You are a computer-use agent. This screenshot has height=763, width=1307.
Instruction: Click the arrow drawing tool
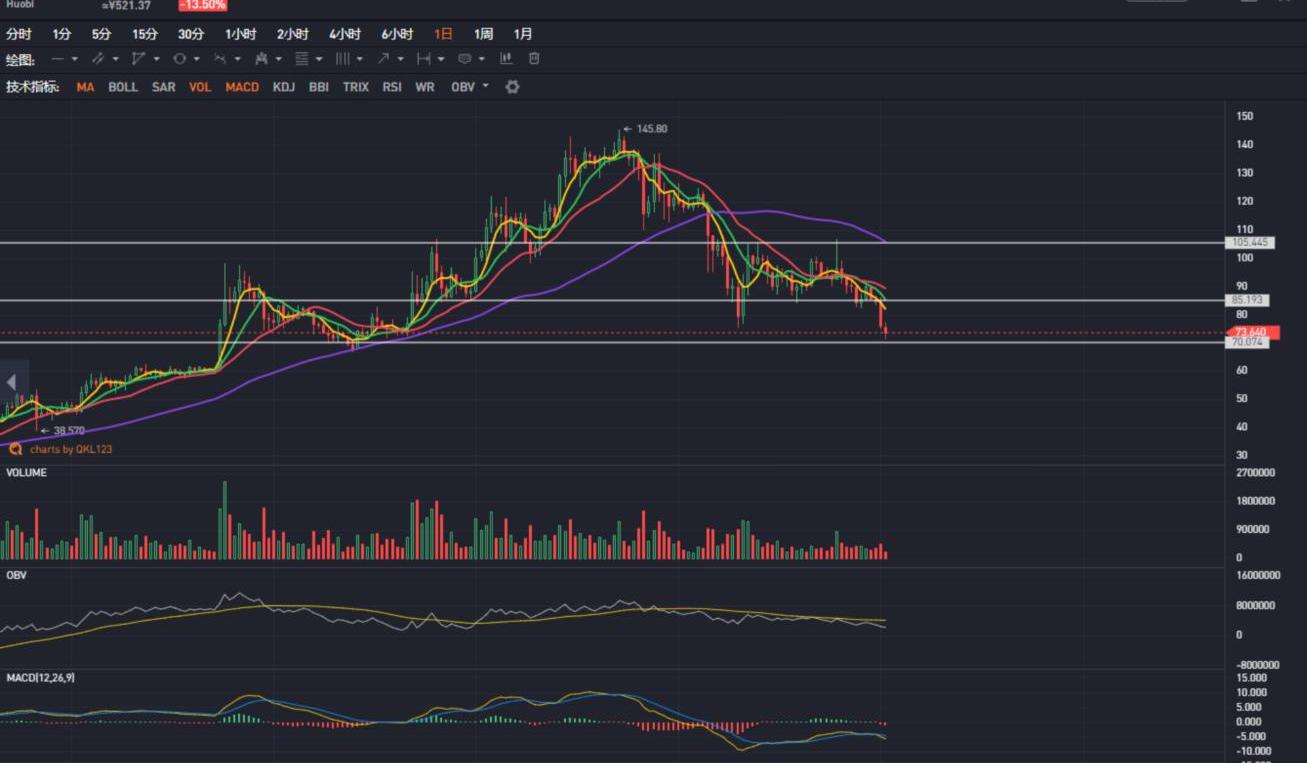[x=383, y=59]
